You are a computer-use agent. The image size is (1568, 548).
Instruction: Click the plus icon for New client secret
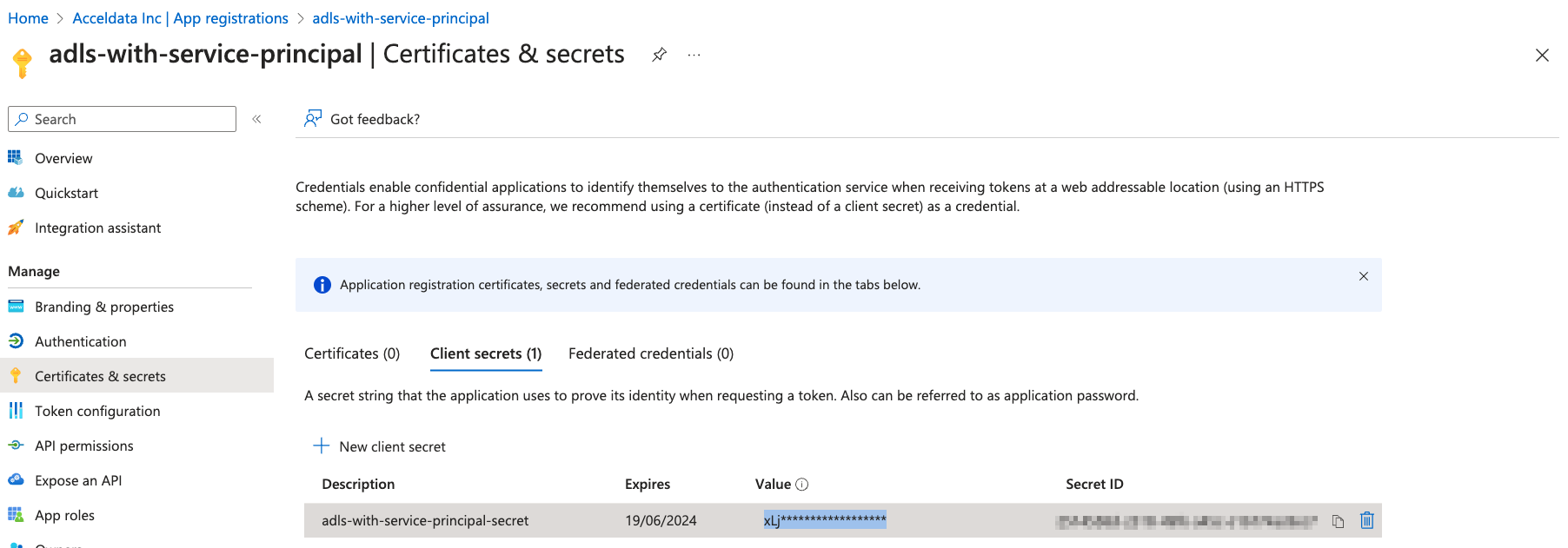click(322, 446)
